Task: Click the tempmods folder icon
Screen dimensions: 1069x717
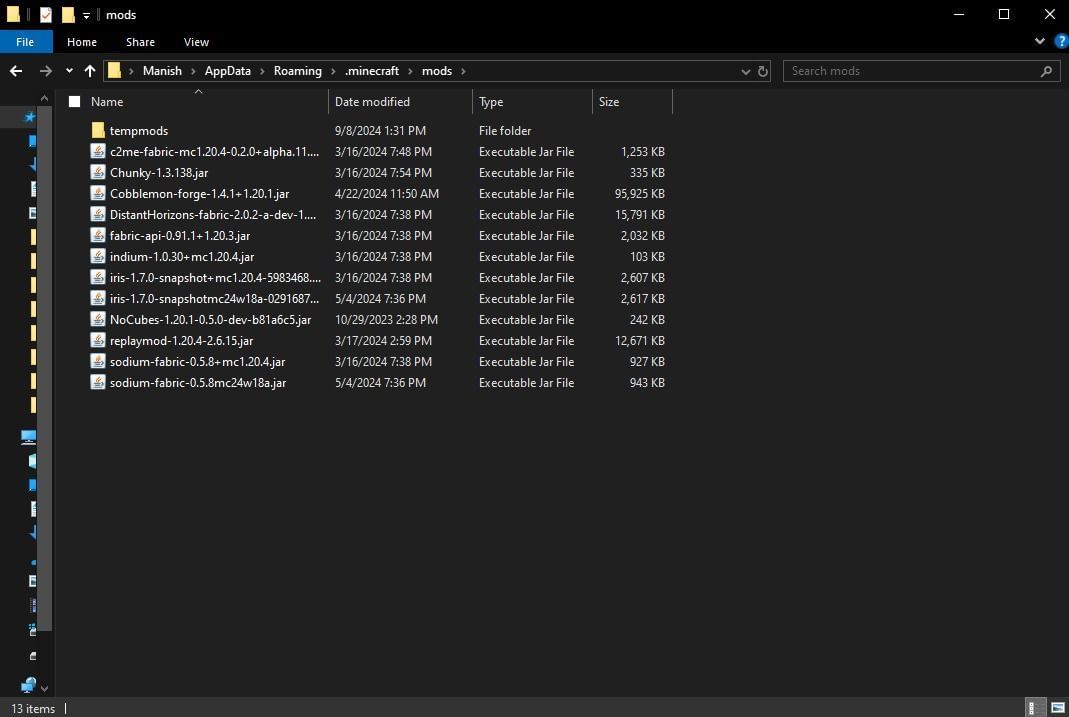Action: pyautogui.click(x=98, y=131)
